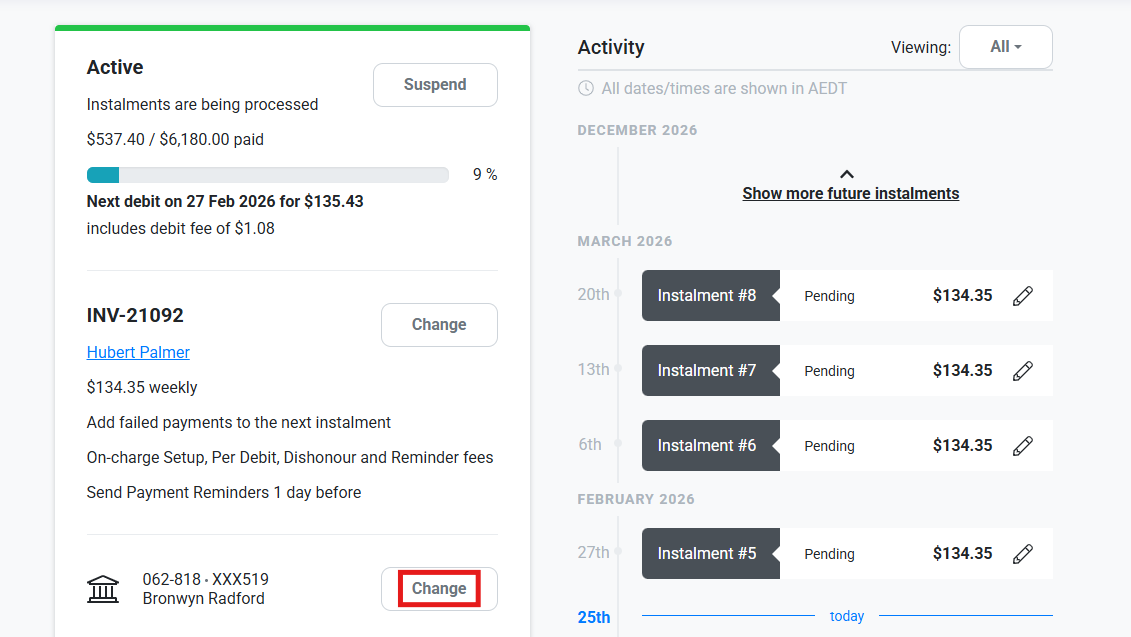Image resolution: width=1131 pixels, height=637 pixels.
Task: Click the 9% payment progress bar
Action: pyautogui.click(x=267, y=175)
